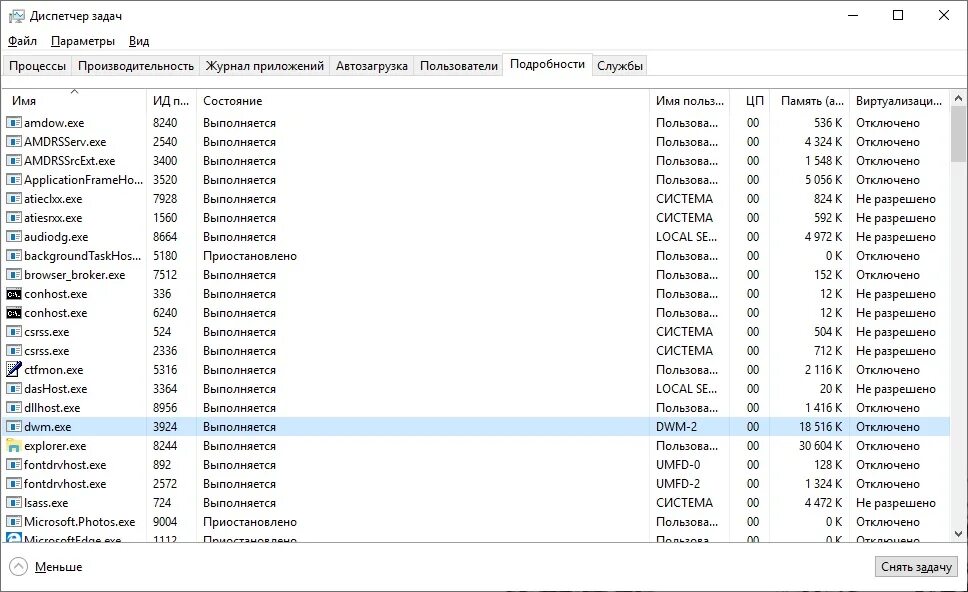Click the console icon of conhost.exe PID 336
The height and width of the screenshot is (592, 968).
click(14, 294)
